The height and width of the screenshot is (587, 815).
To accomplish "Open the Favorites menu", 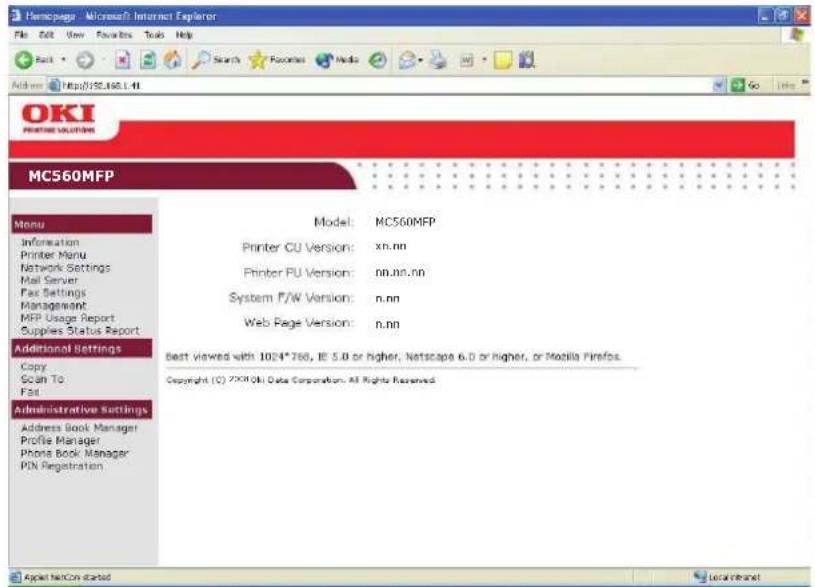I will coord(114,35).
